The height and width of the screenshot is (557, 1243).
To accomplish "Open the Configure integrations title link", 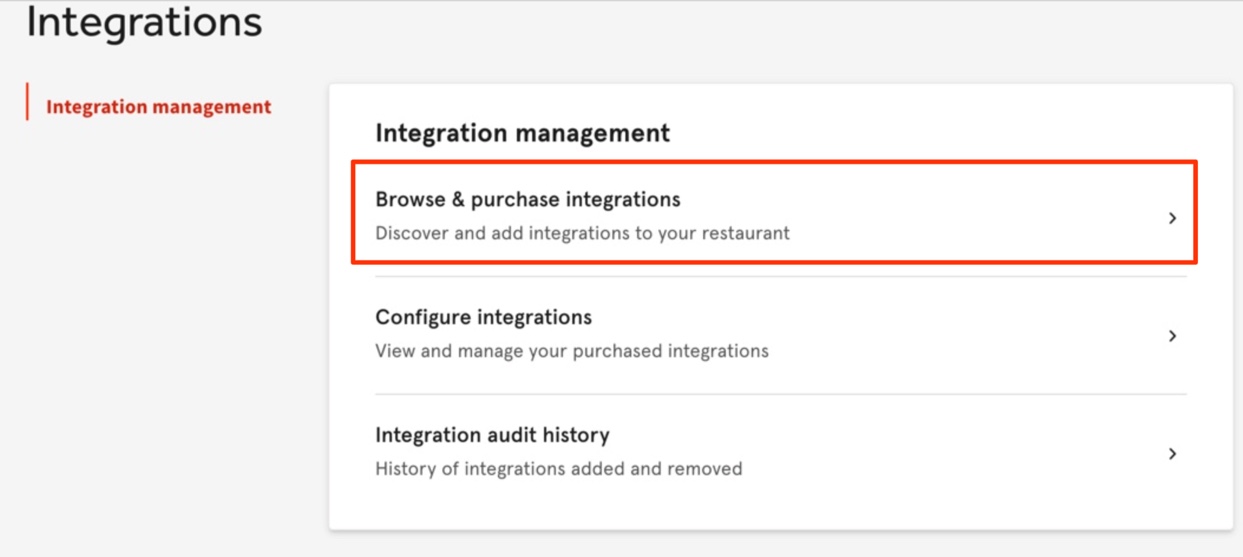I will click(x=483, y=318).
